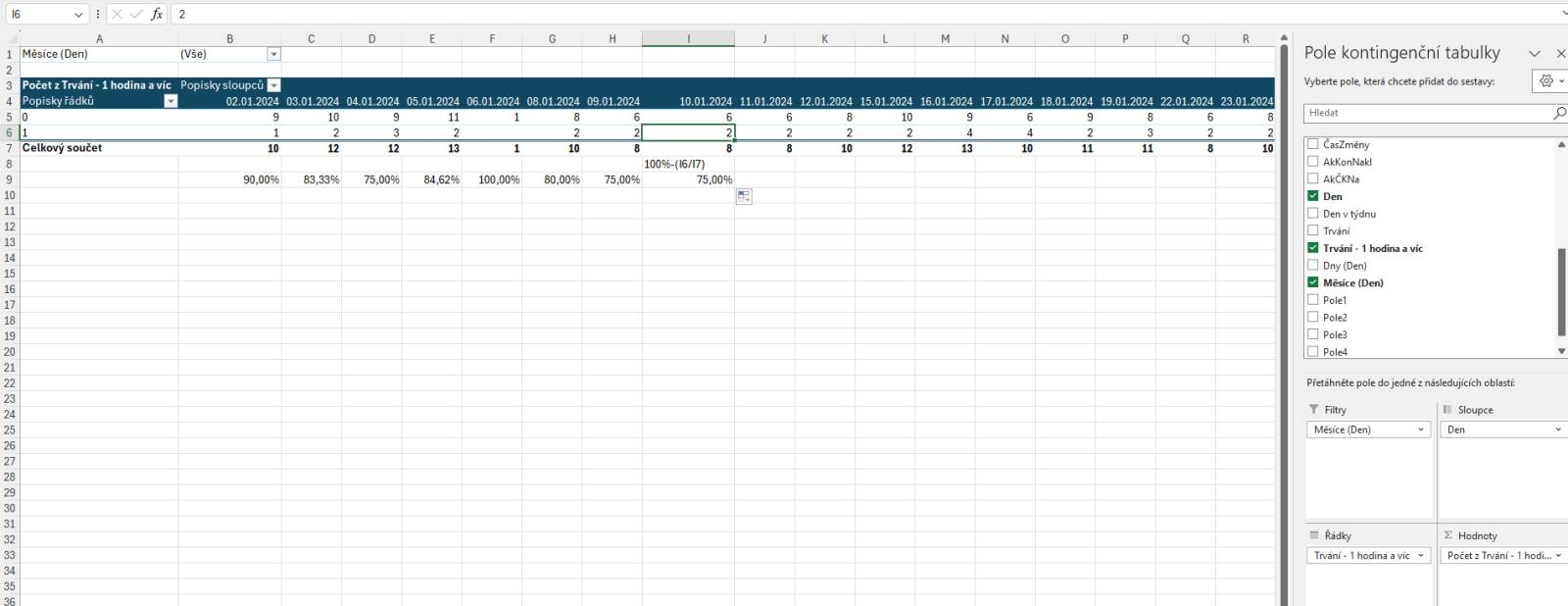Select cell A1 labeled Měsíce (Den)
Image resolution: width=1568 pixels, height=606 pixels.
point(99,54)
